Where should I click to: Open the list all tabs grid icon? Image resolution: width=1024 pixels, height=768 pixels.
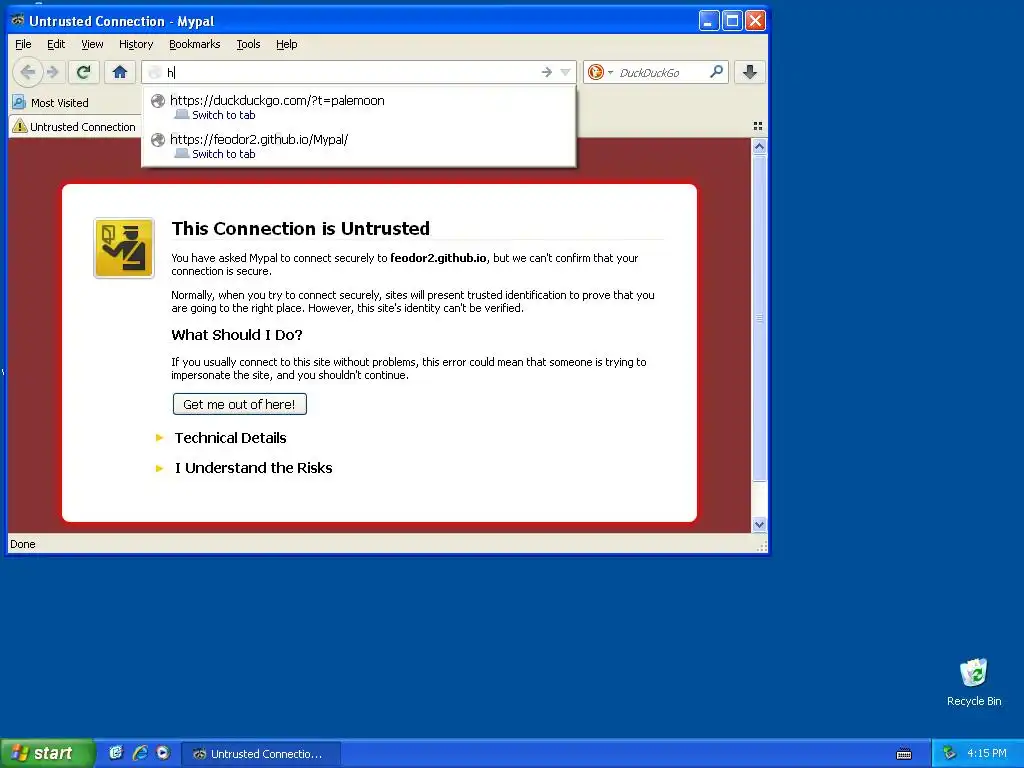click(x=758, y=126)
